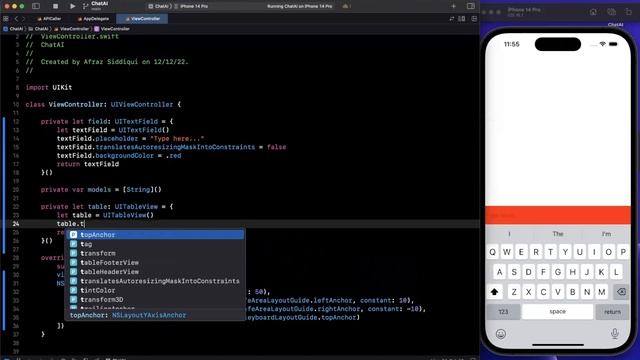Open the source control branch icon

click(x=85, y=6)
